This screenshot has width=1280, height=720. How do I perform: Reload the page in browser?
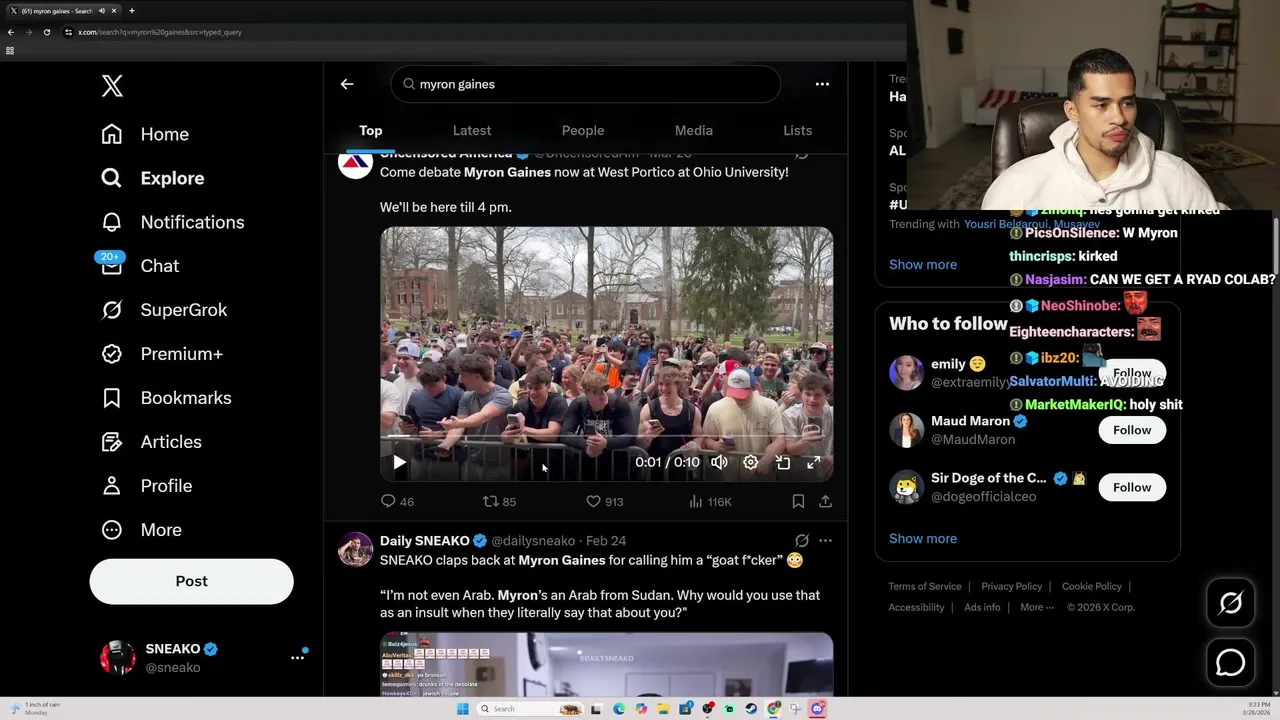46,32
